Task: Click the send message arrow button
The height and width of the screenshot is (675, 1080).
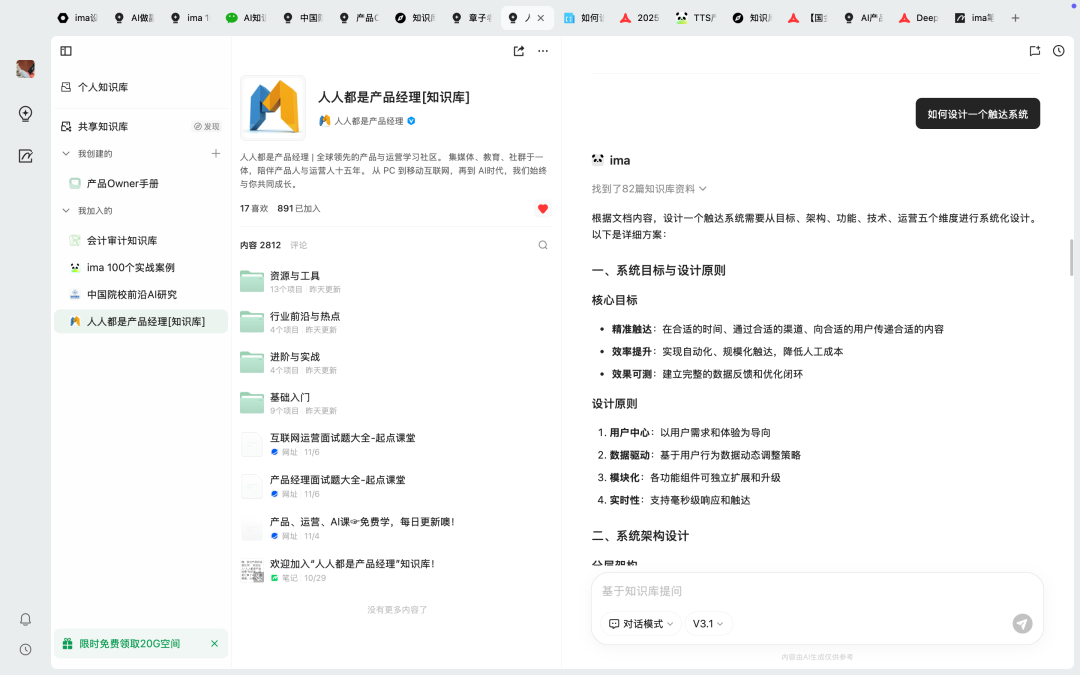Action: click(x=1022, y=623)
